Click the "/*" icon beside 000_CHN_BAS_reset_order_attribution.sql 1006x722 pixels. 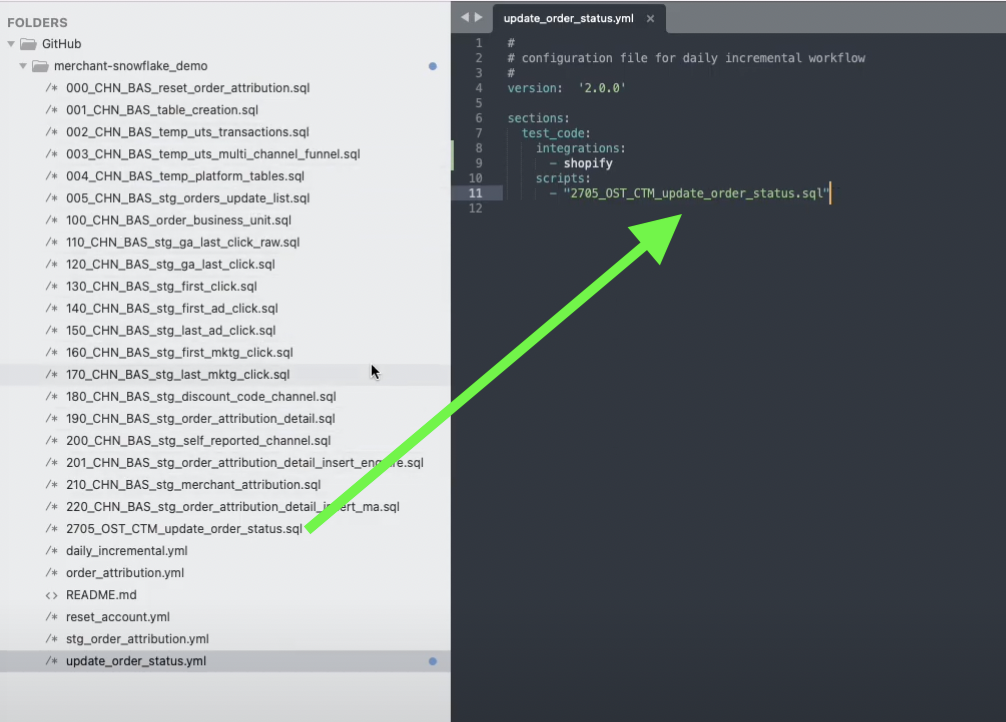[x=51, y=88]
